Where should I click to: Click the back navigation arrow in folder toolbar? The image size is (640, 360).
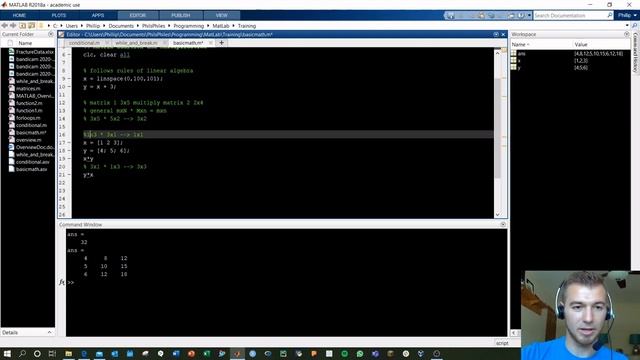[4, 25]
